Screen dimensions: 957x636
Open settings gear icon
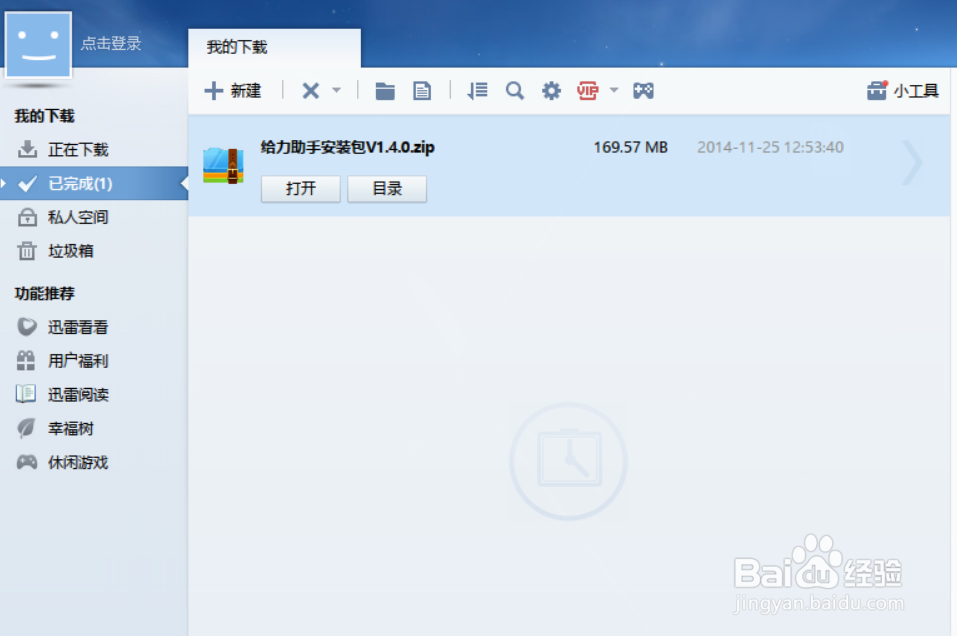click(x=551, y=91)
